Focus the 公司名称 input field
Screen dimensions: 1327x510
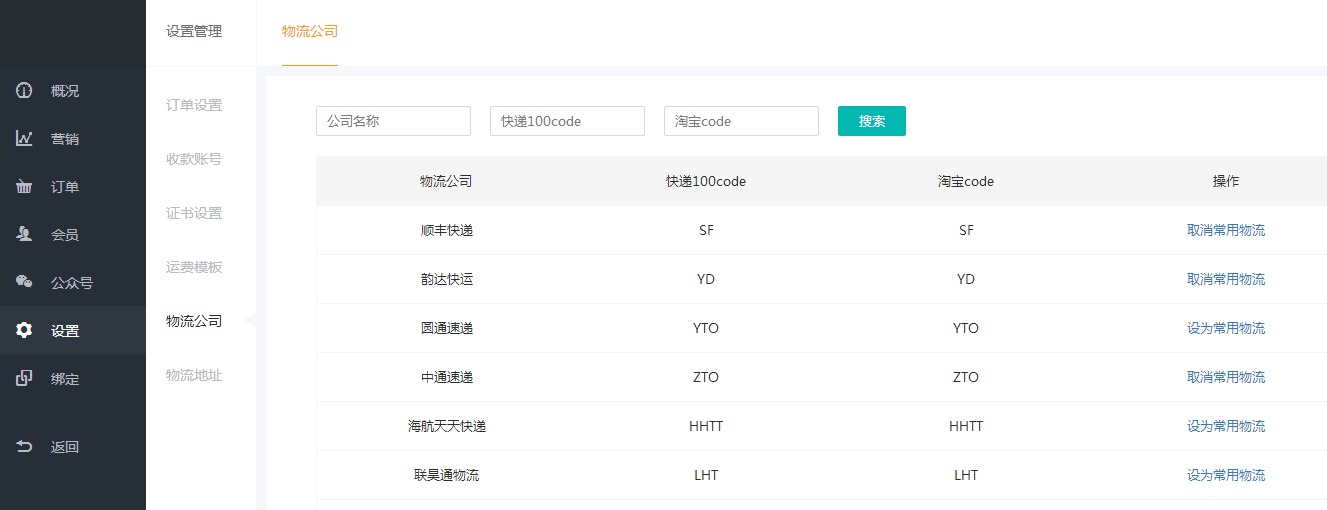coord(393,121)
